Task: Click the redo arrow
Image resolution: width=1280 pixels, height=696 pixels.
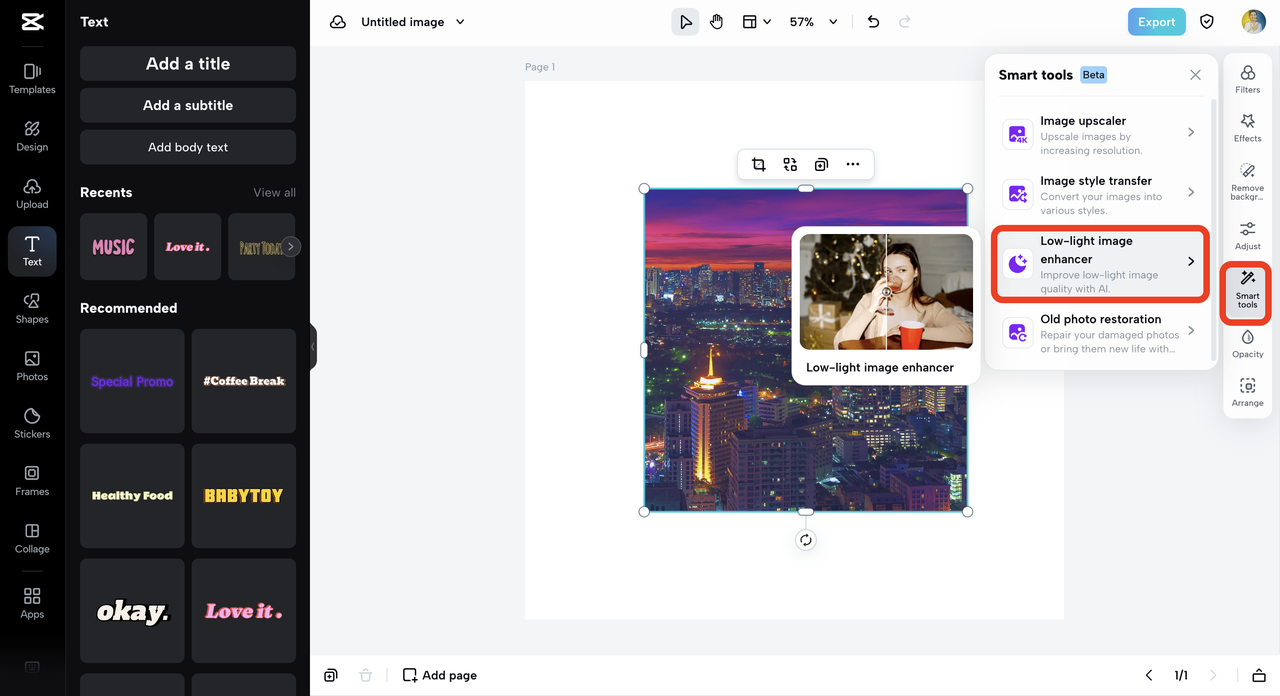Action: [x=905, y=22]
